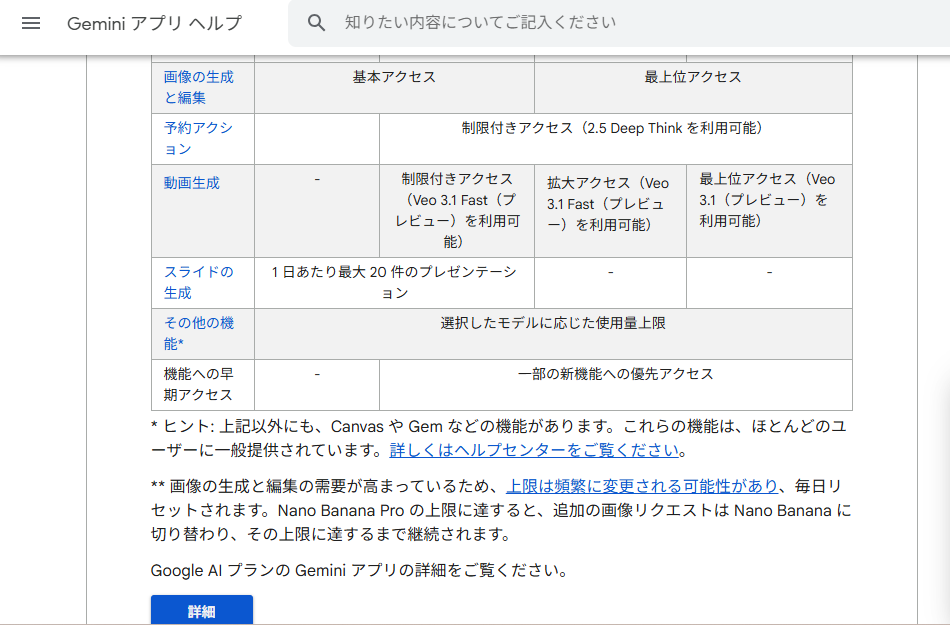Click the magnifier search icon
The image size is (950, 625).
[317, 23]
